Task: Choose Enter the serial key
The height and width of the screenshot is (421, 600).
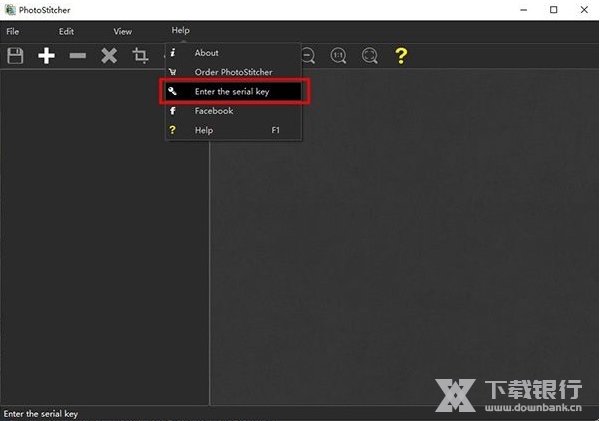Action: tap(232, 92)
